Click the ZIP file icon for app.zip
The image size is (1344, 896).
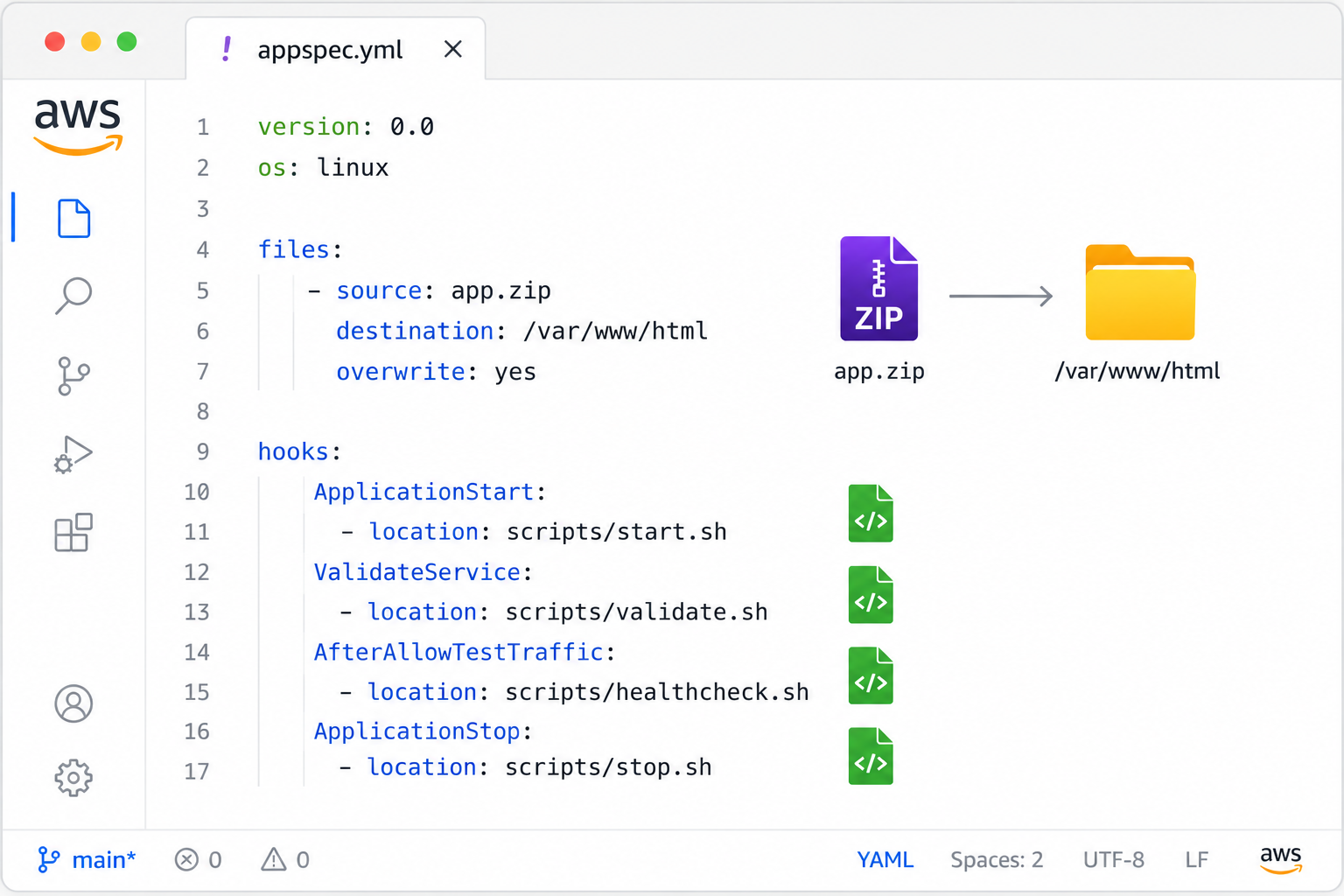tap(878, 288)
